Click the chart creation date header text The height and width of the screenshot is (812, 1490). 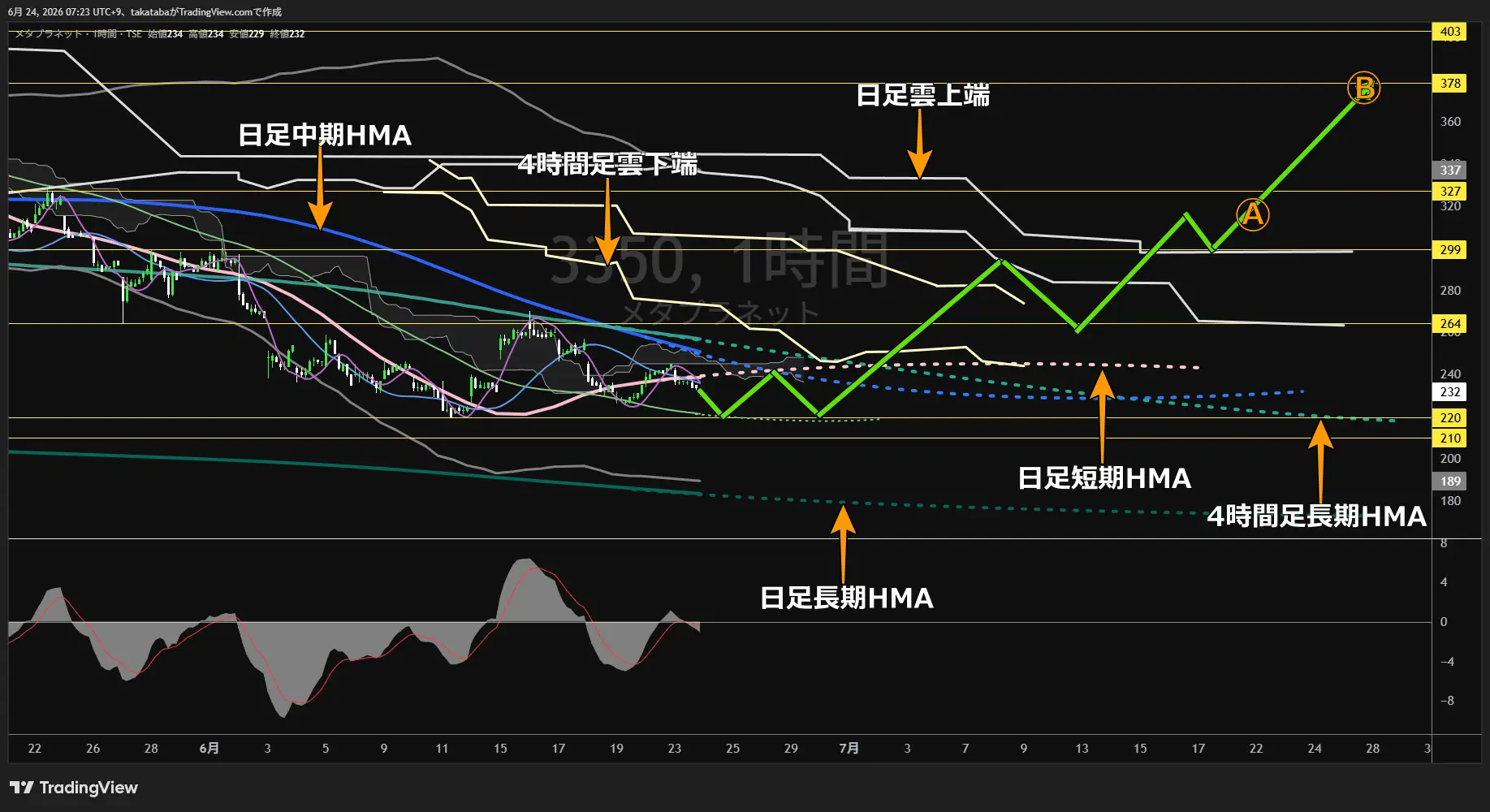(145, 12)
